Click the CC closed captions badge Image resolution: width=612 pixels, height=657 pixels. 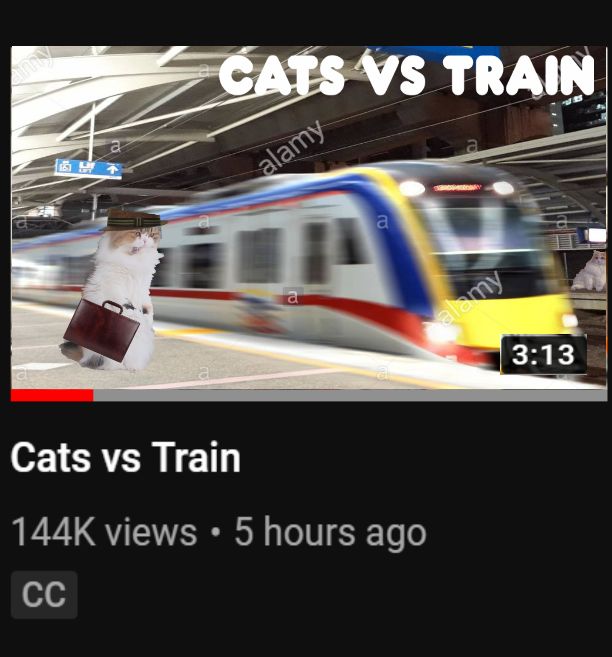(x=44, y=594)
